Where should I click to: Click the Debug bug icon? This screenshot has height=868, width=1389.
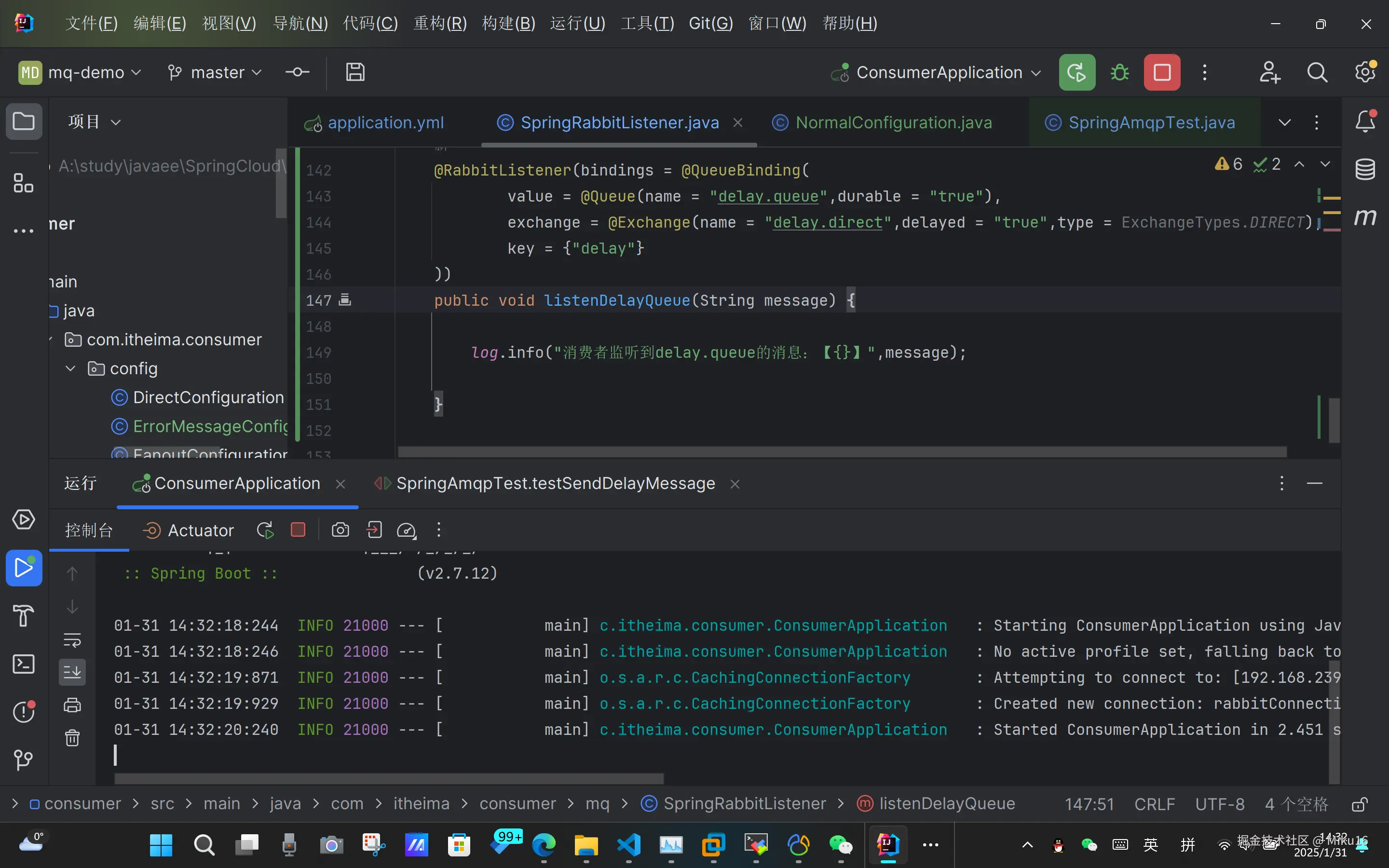point(1119,72)
